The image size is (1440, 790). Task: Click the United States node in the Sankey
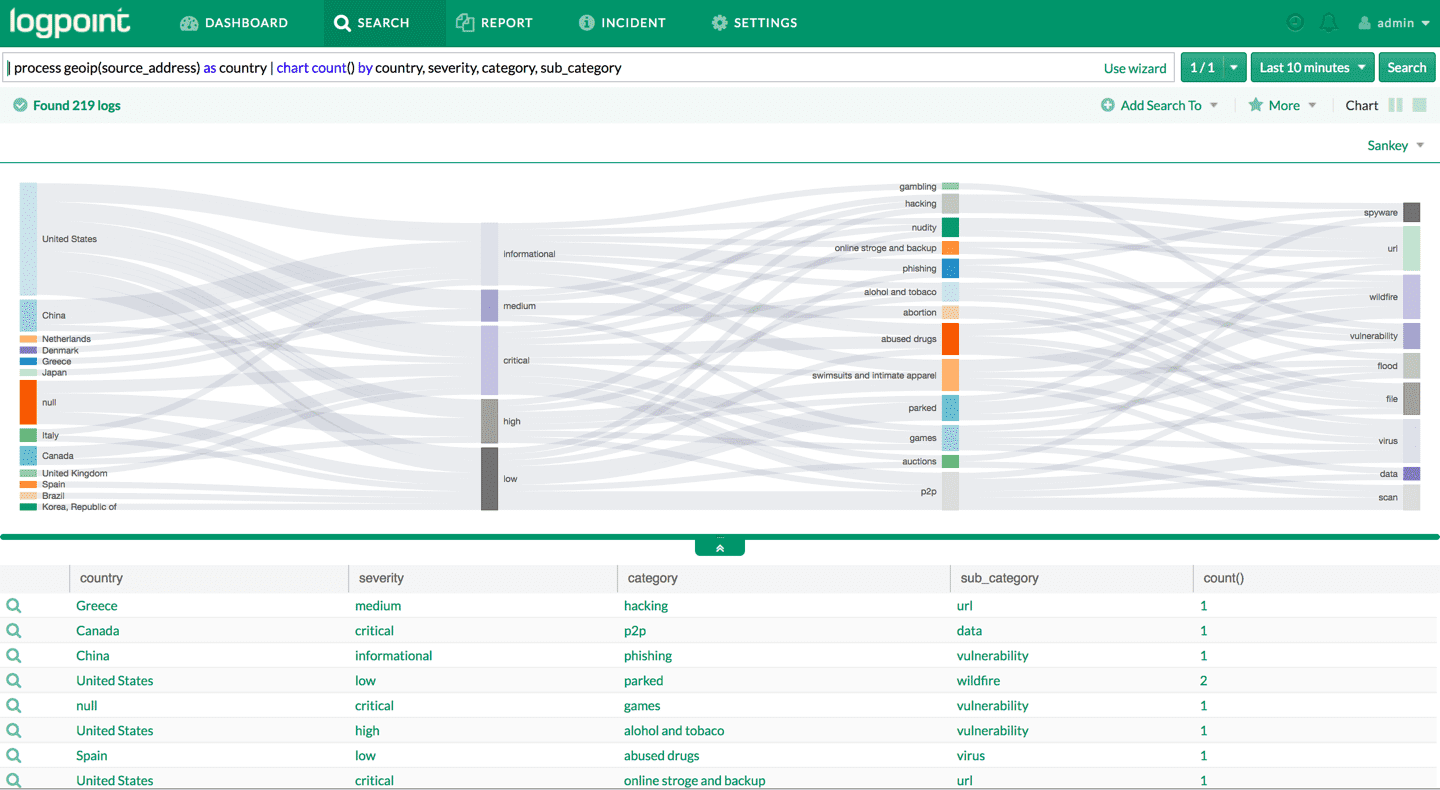[x=28, y=239]
